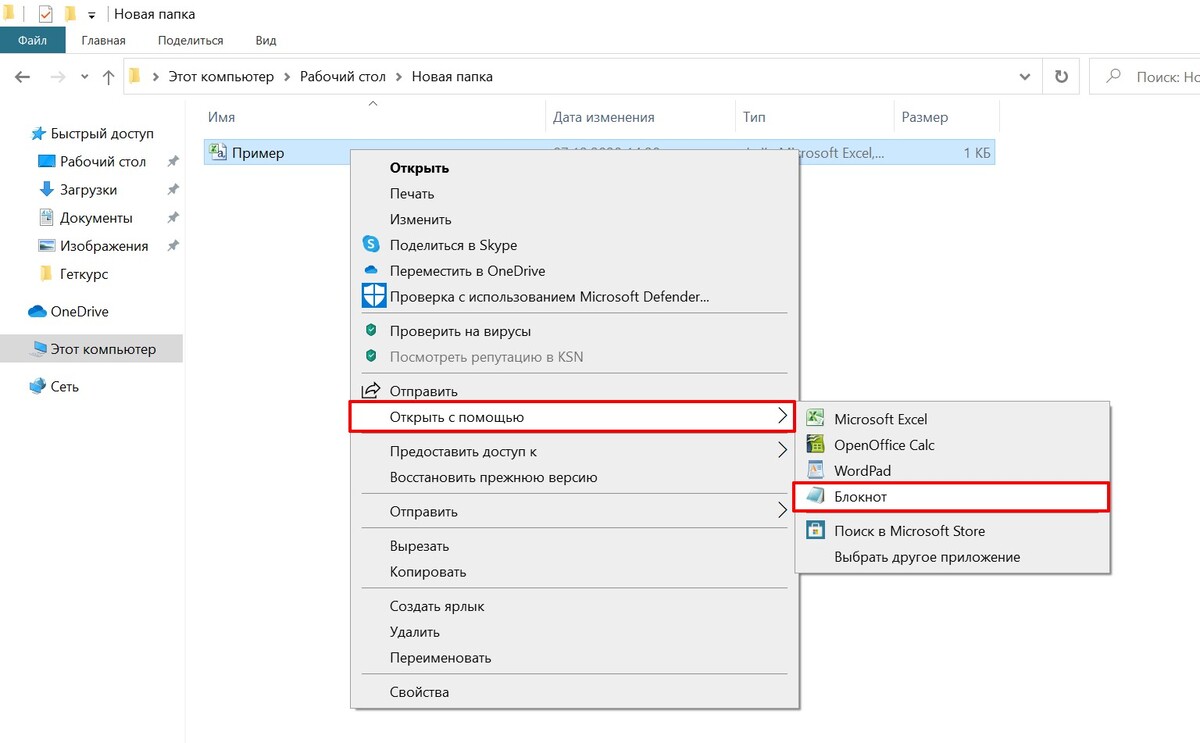Select 'Сеть' network icon in navigation pane

(x=38, y=386)
